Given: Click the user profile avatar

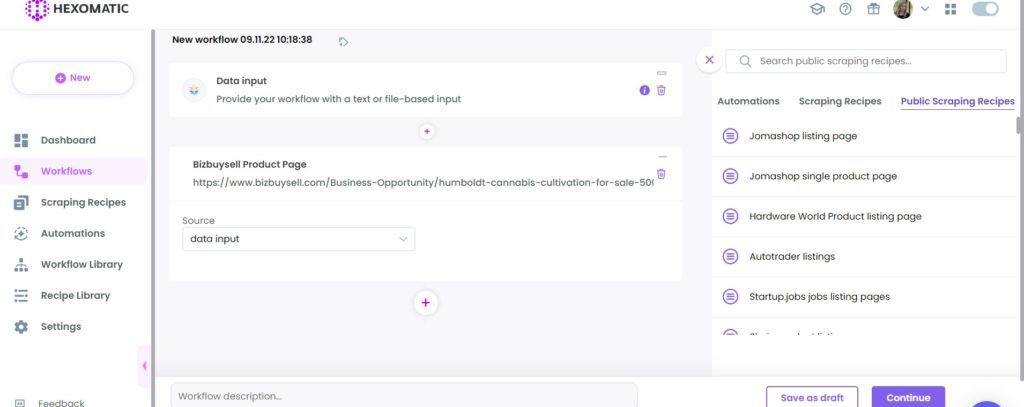Looking at the screenshot, I should [903, 9].
